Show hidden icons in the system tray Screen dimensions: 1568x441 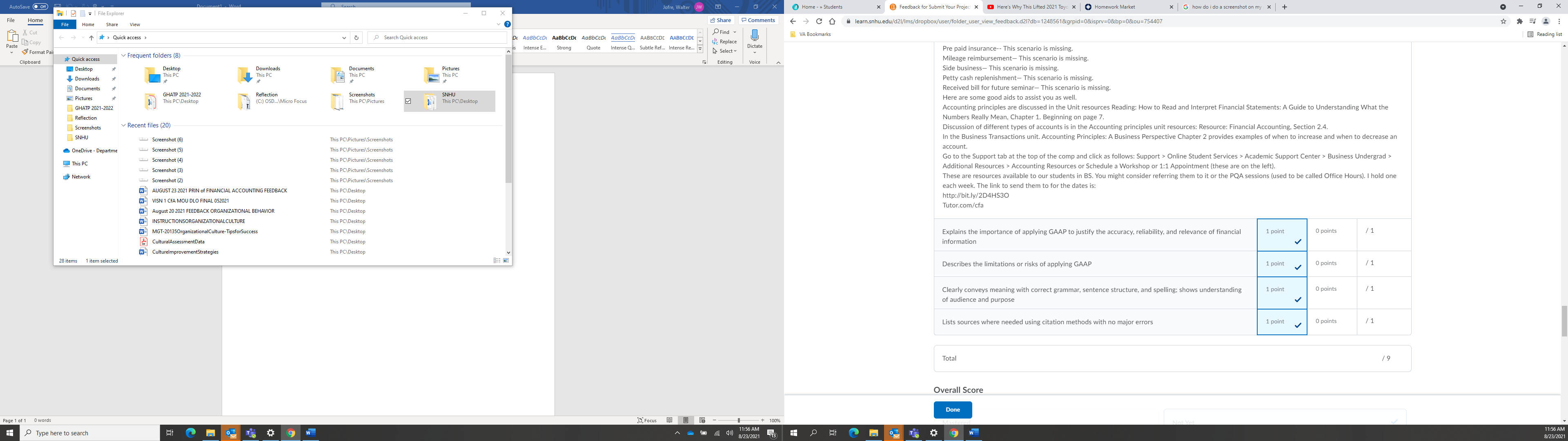coord(677,433)
